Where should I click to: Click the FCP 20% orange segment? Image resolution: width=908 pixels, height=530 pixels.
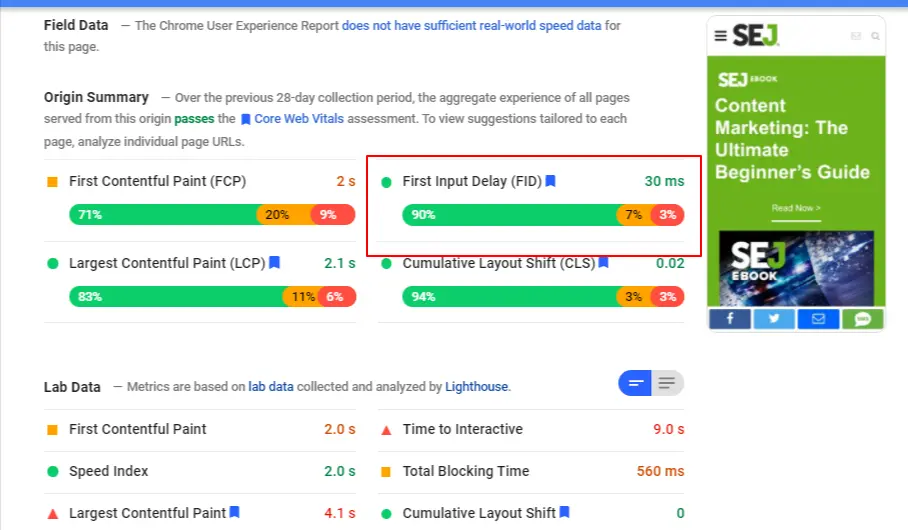pos(284,215)
